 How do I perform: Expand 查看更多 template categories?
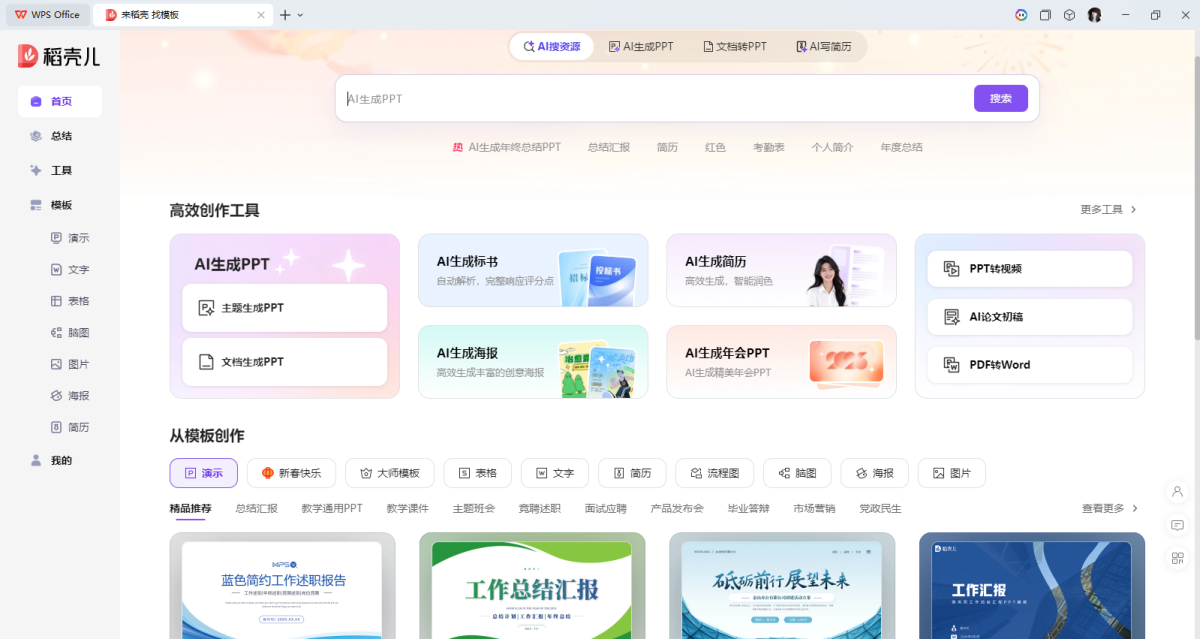(x=1110, y=509)
